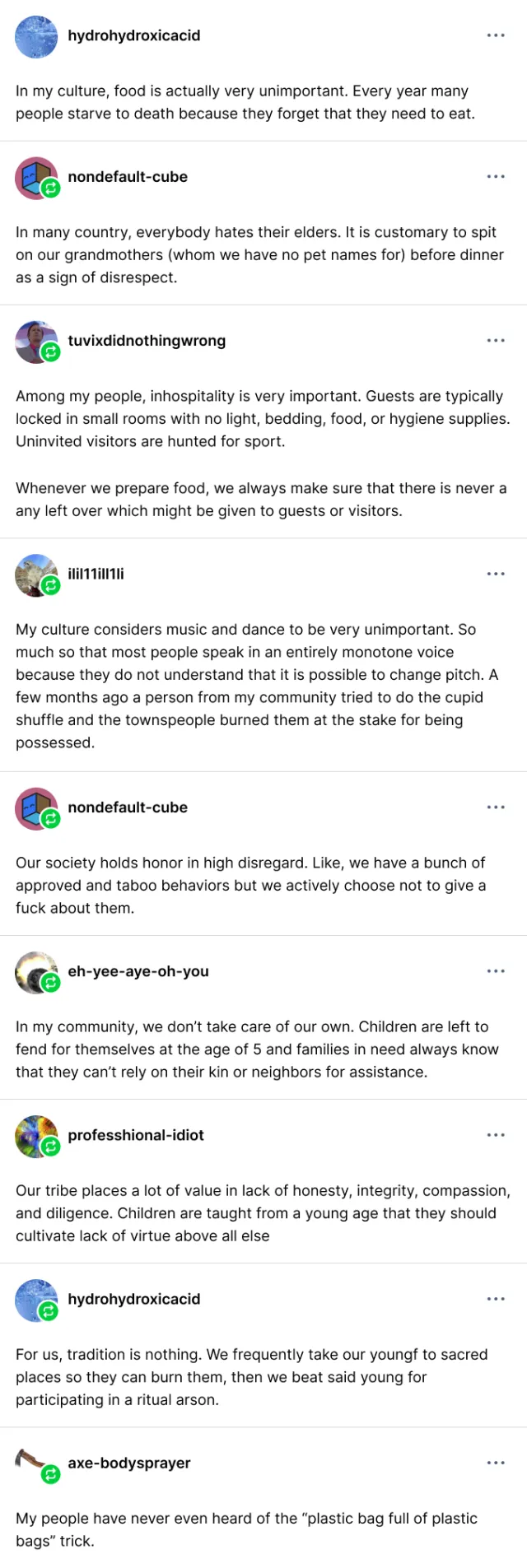Screen dimensions: 527x1568
Task: Click the reblog badge on tuvixdidnothingwrong's avatar
Action: pyautogui.click(x=51, y=352)
